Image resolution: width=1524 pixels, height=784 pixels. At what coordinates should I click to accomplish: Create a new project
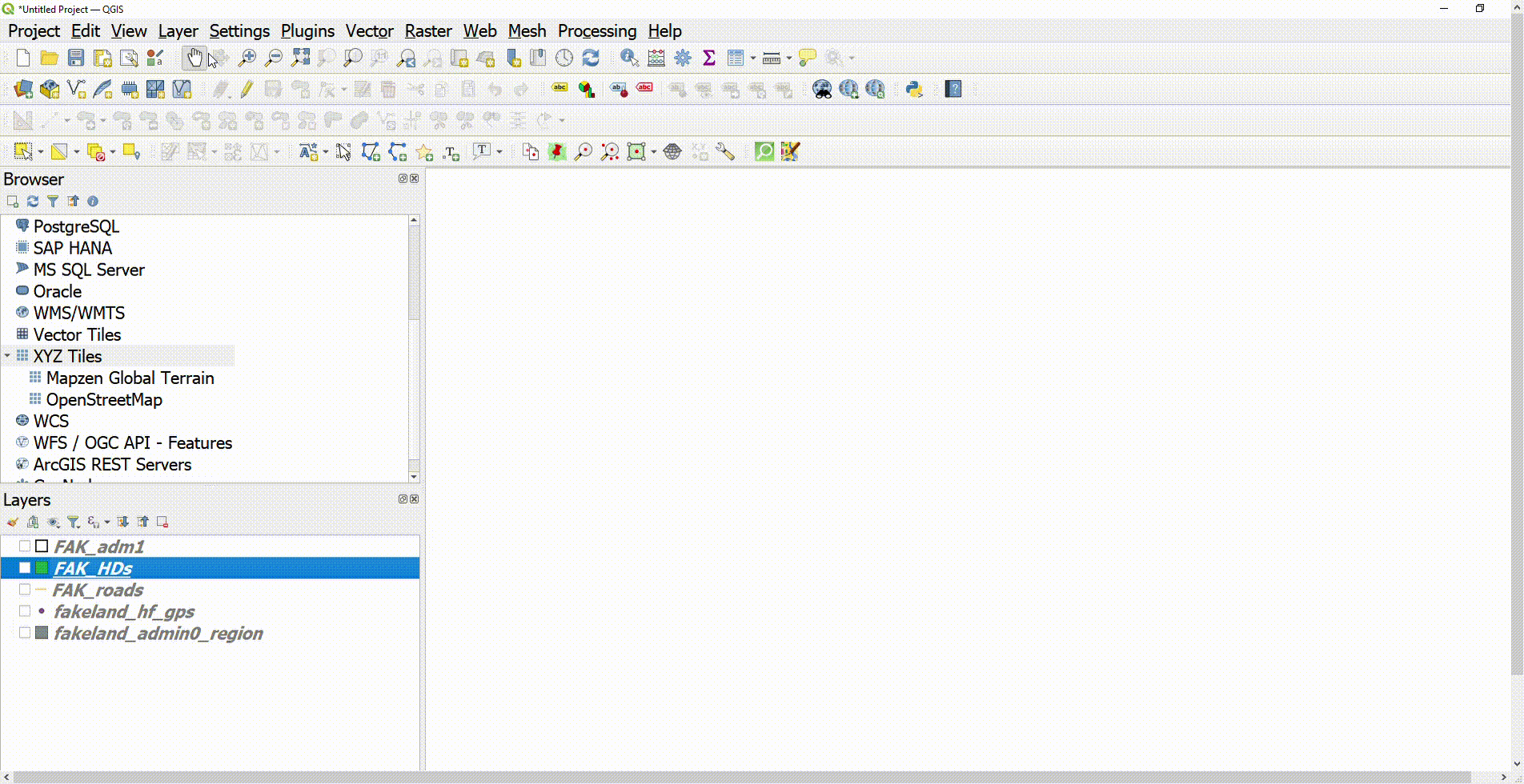coord(23,58)
